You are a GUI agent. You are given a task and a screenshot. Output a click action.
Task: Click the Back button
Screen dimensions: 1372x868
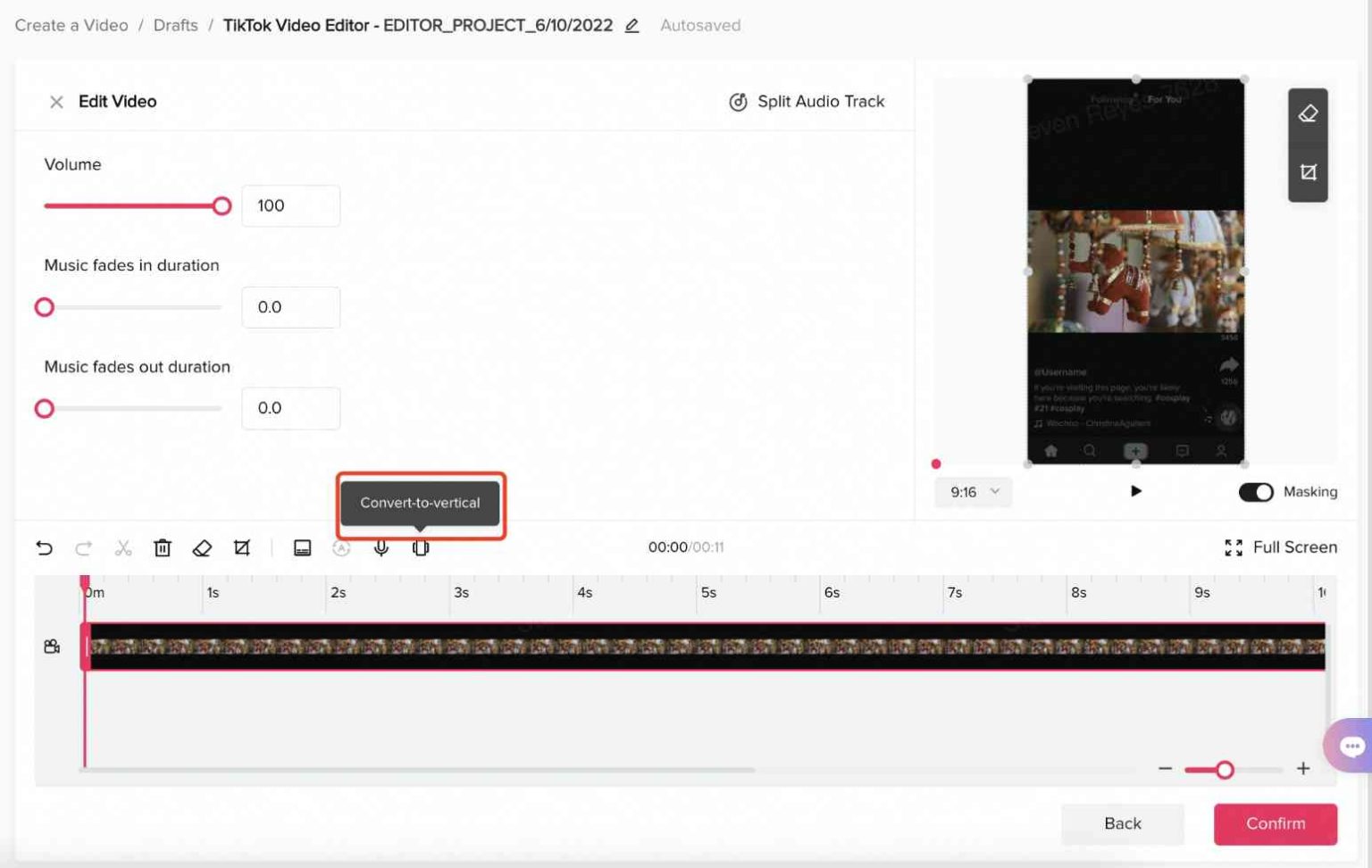coord(1123,823)
